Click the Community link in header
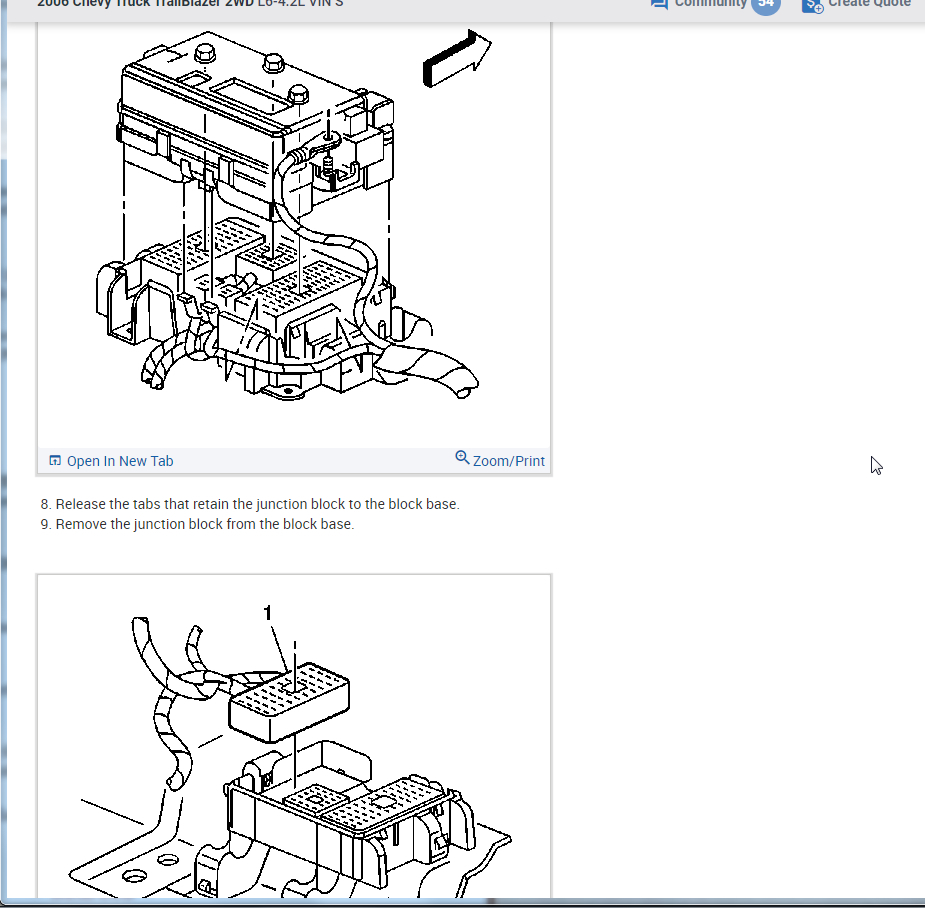The height and width of the screenshot is (908, 925). tap(710, 4)
